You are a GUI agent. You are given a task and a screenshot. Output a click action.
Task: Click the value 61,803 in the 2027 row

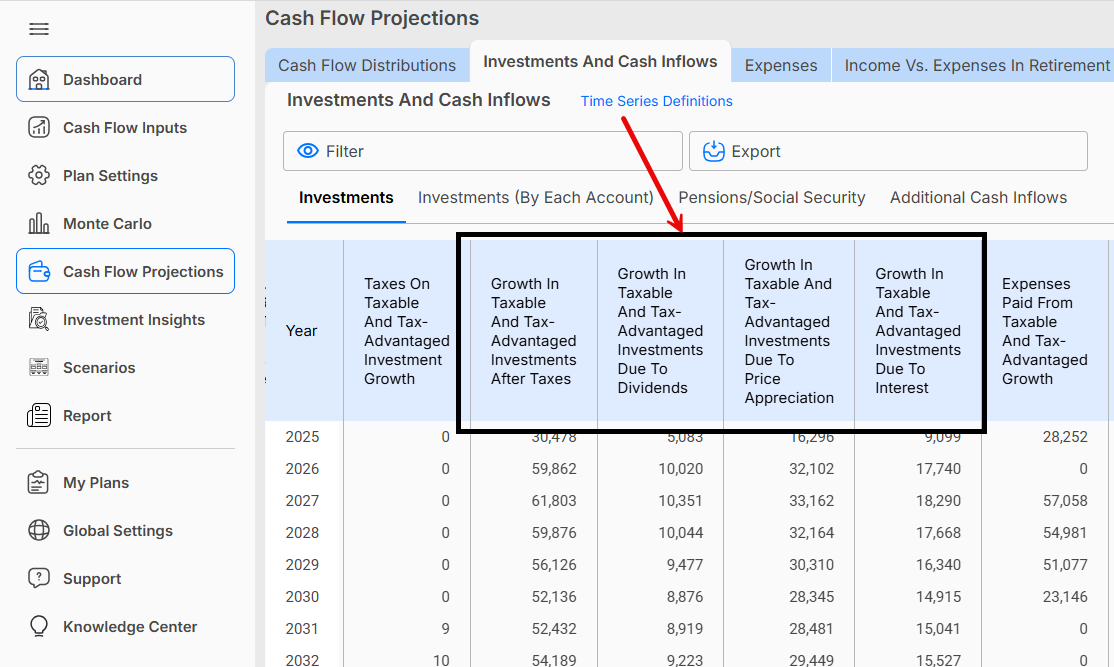click(554, 501)
